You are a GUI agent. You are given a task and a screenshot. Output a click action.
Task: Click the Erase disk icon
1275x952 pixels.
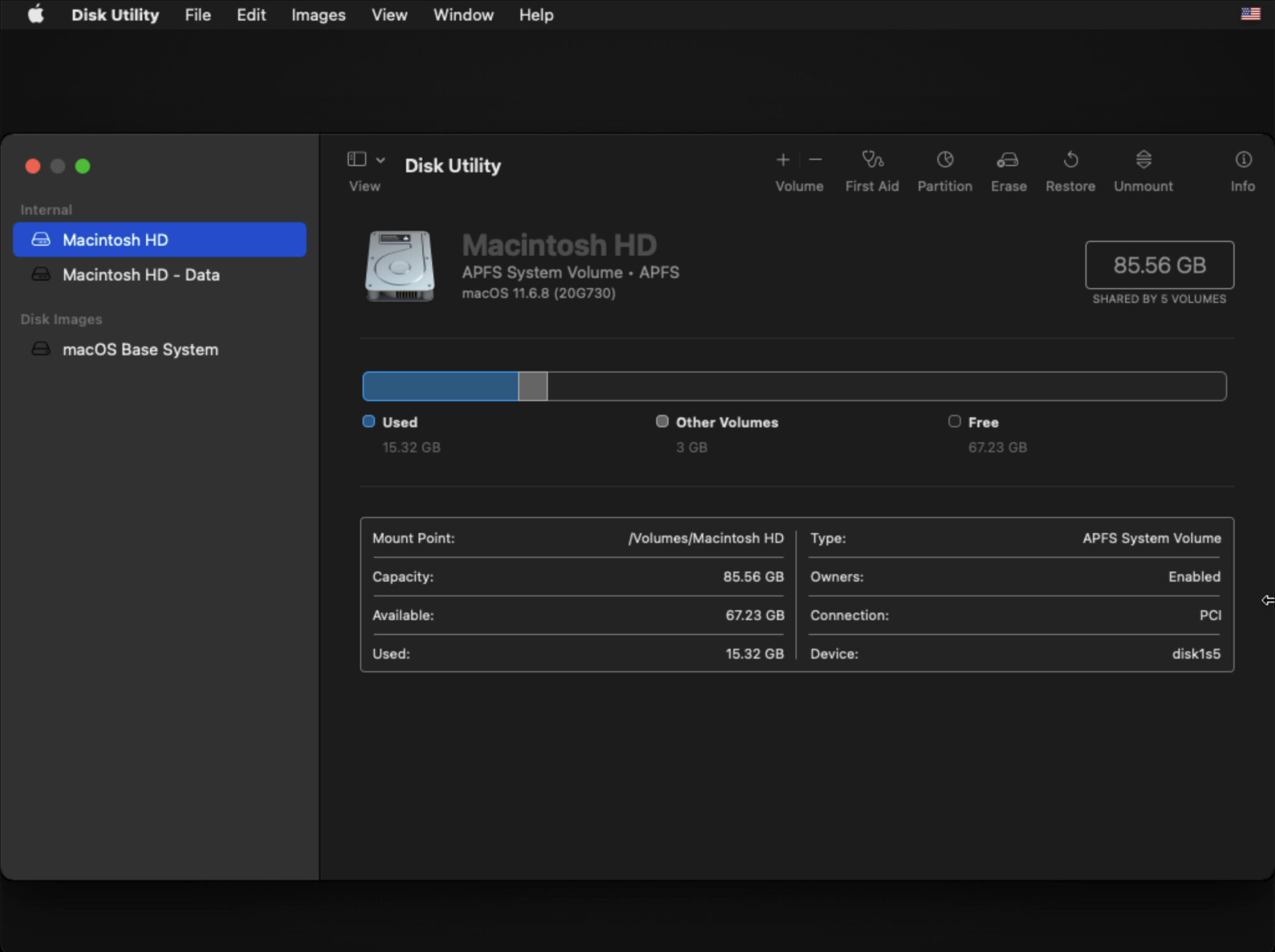(x=1008, y=160)
